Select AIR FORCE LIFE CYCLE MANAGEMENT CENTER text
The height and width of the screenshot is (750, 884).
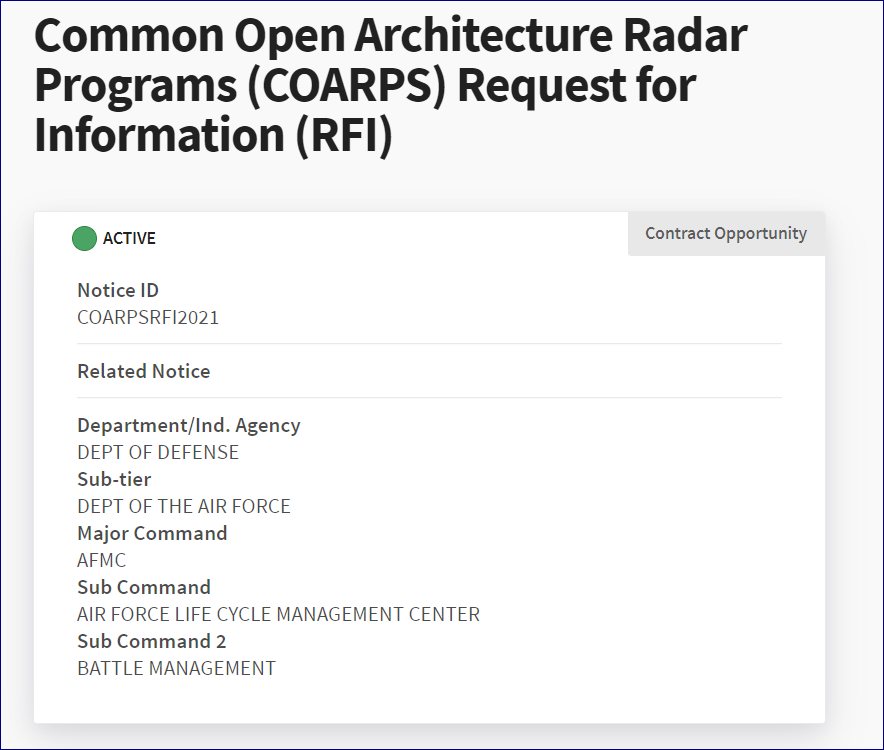pos(279,615)
